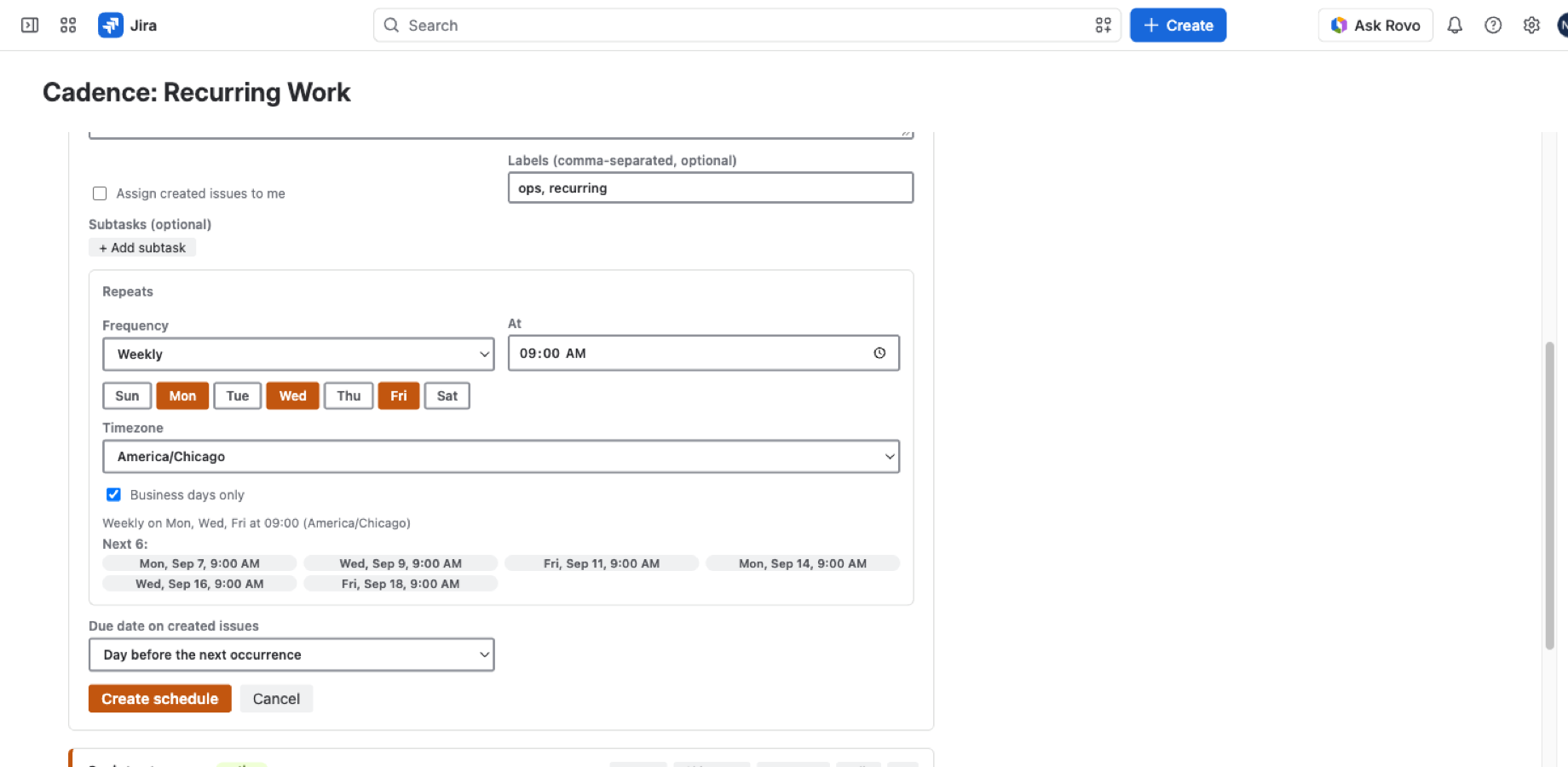This screenshot has height=767, width=1568.
Task: Click the clock icon in the time field
Action: [x=879, y=353]
